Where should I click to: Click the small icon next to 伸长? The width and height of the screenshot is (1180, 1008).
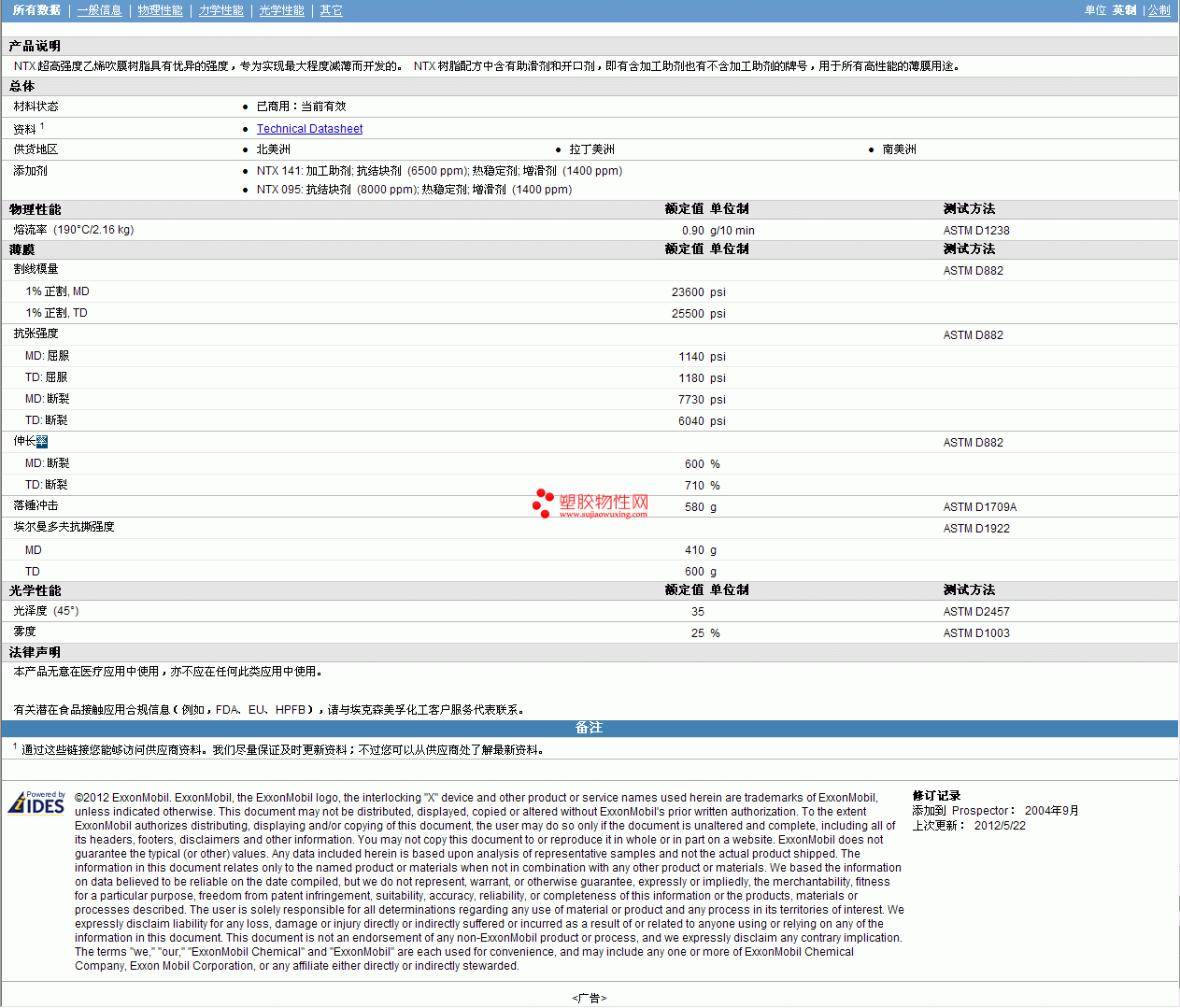pos(42,442)
